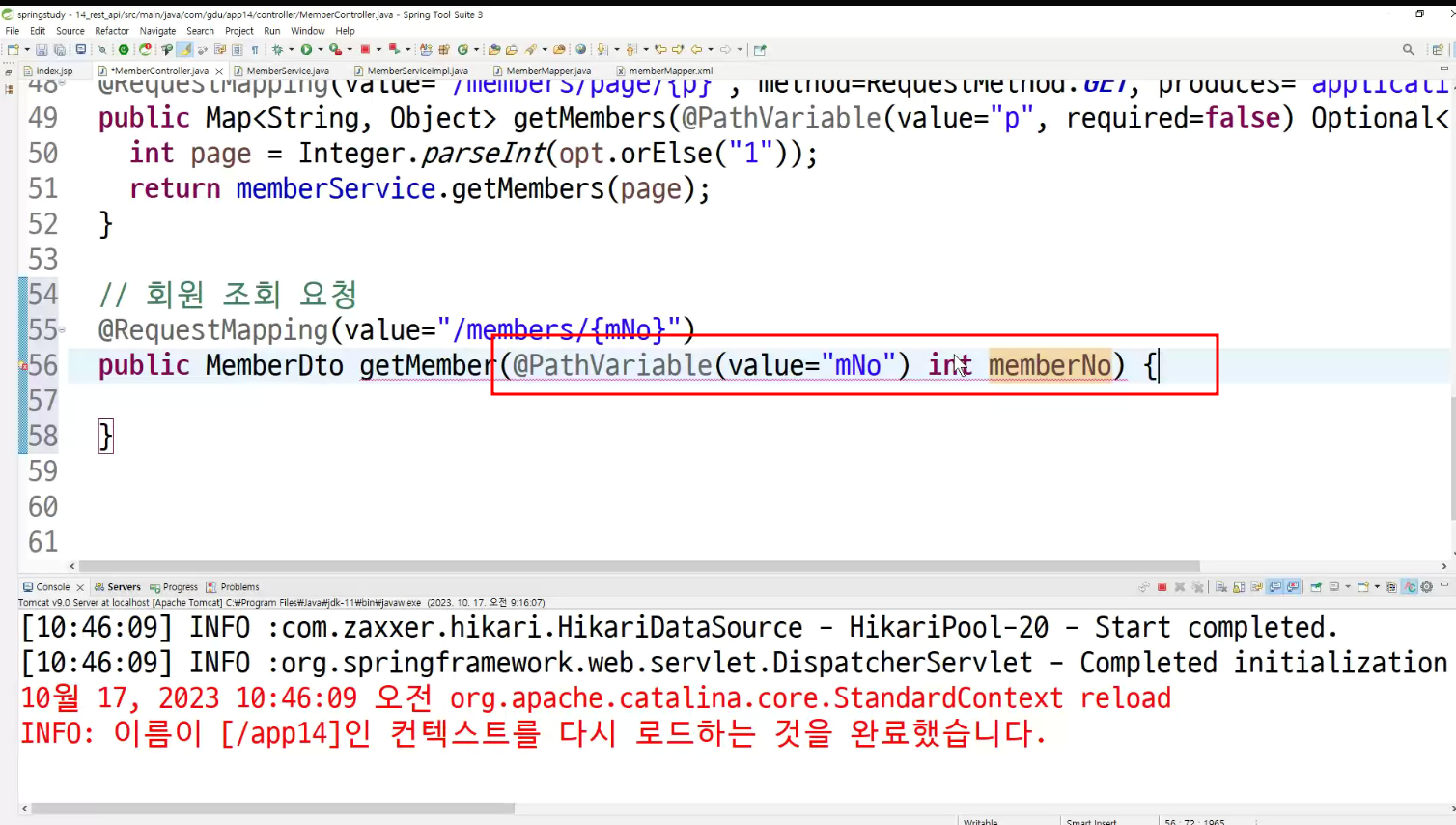Open the Project menu

pyautogui.click(x=239, y=31)
